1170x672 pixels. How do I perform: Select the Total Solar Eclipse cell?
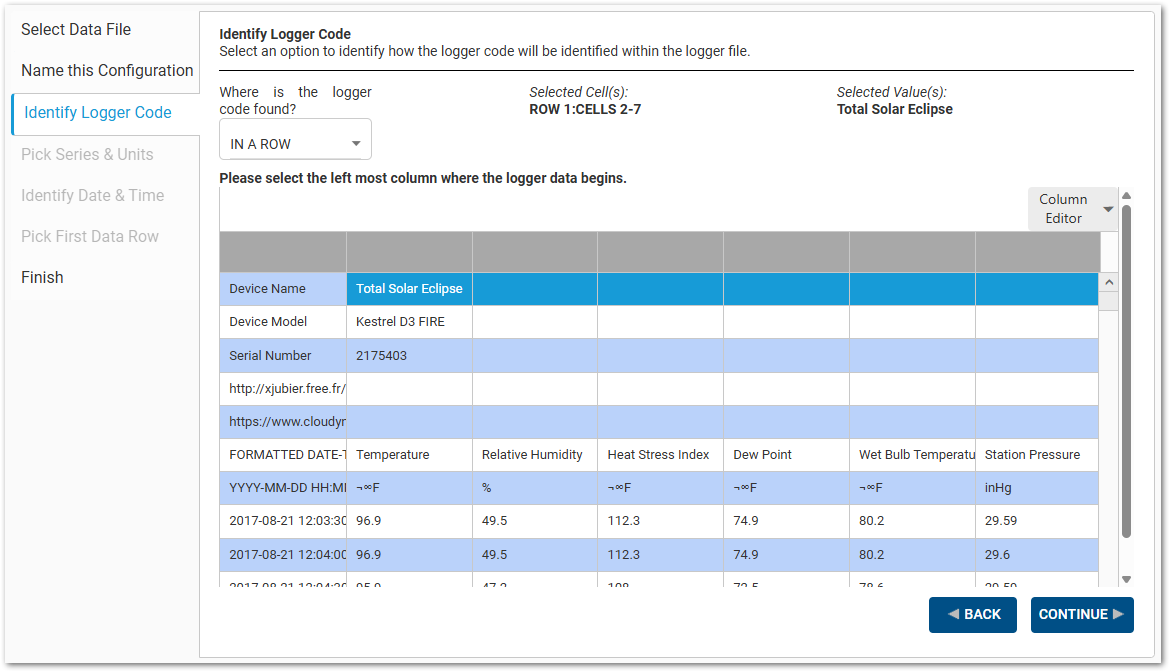[x=408, y=288]
